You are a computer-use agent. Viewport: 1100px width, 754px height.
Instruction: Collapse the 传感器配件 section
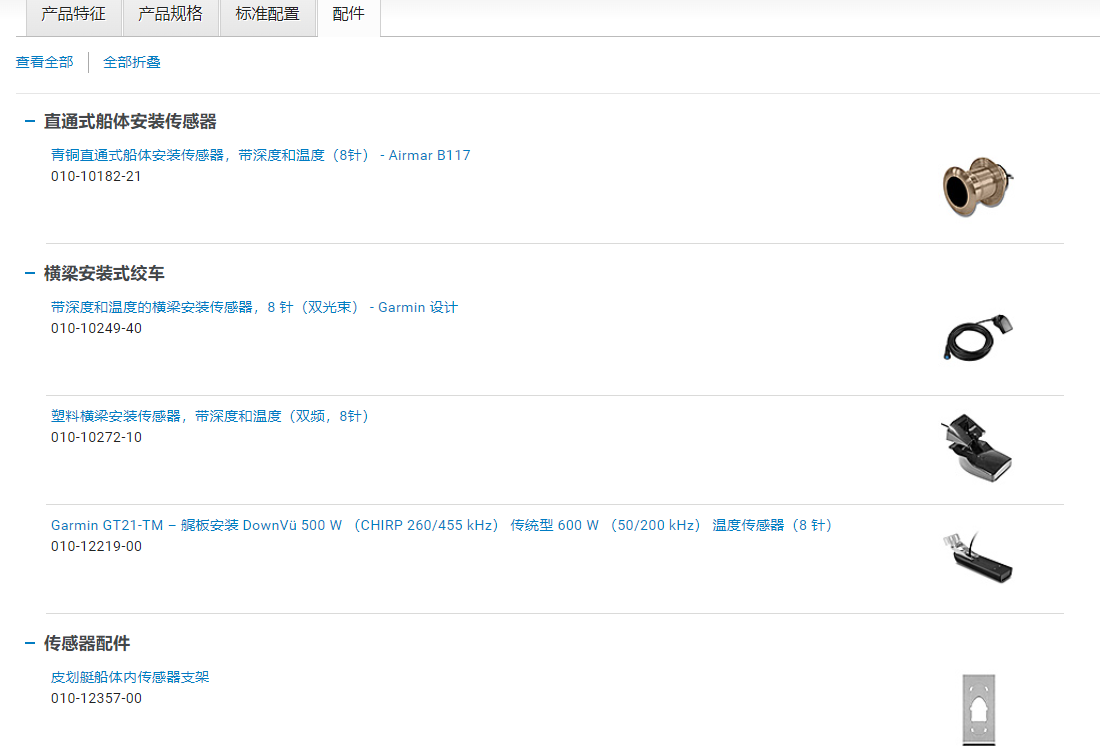[x=30, y=644]
